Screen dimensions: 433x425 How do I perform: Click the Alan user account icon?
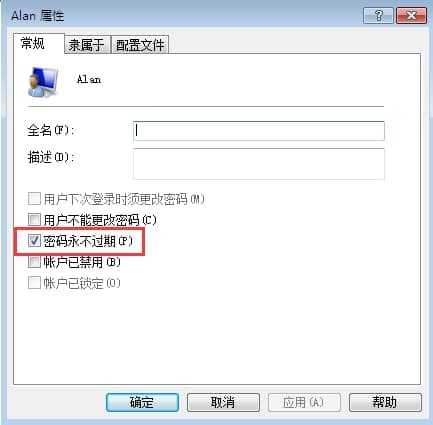[43, 82]
